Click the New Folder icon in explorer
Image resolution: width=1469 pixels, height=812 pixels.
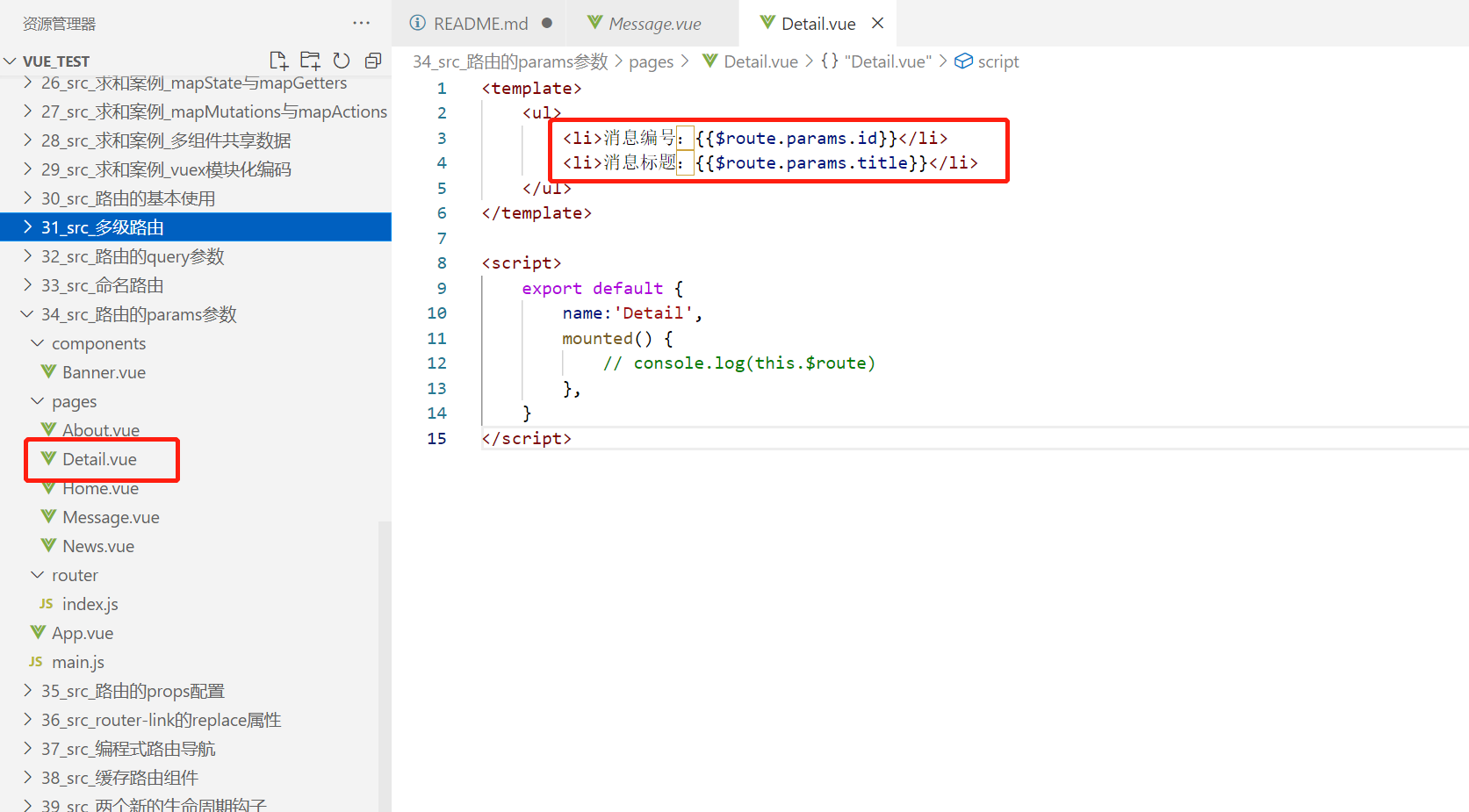click(x=310, y=61)
